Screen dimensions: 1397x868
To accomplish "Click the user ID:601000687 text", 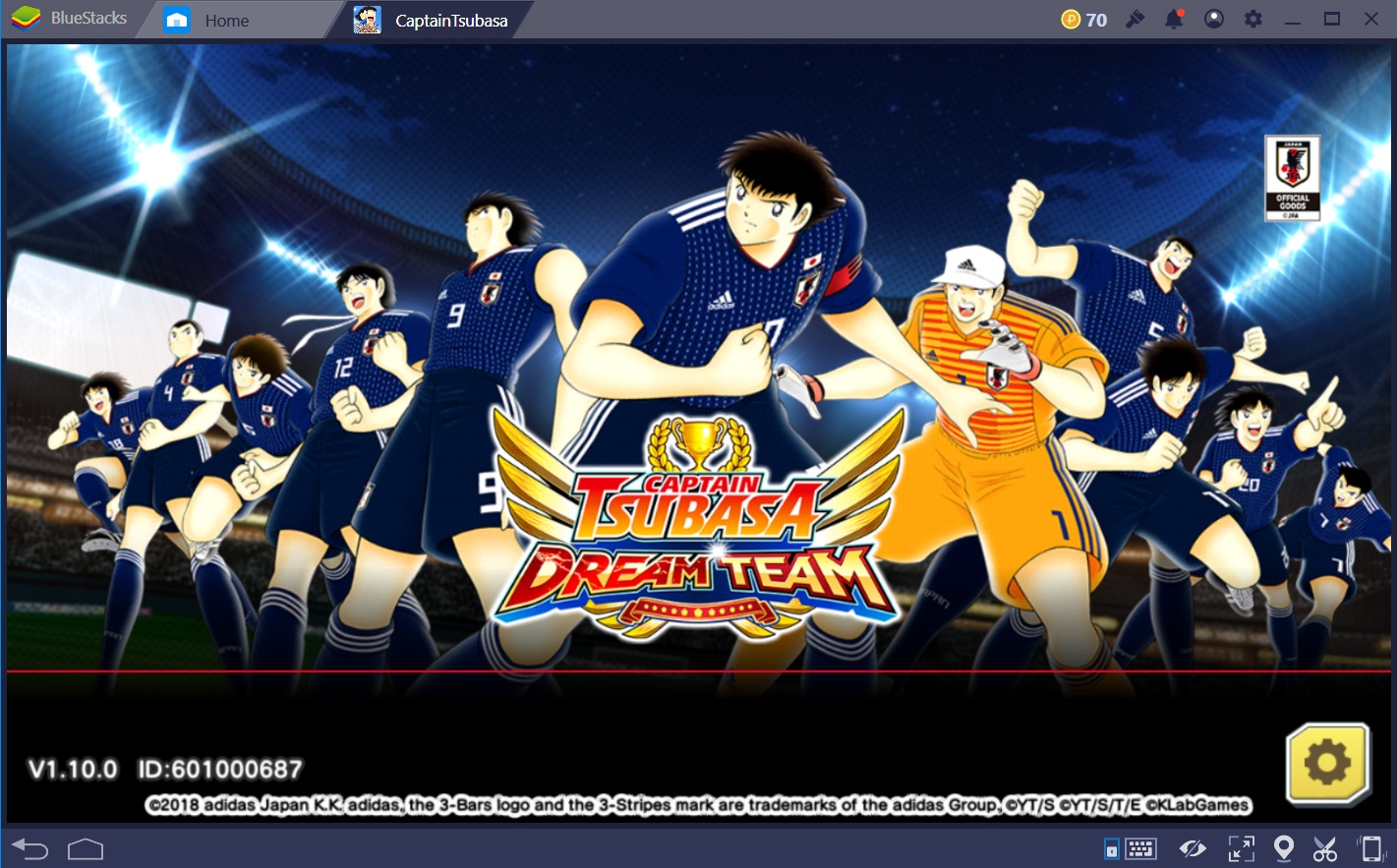I will [220, 770].
